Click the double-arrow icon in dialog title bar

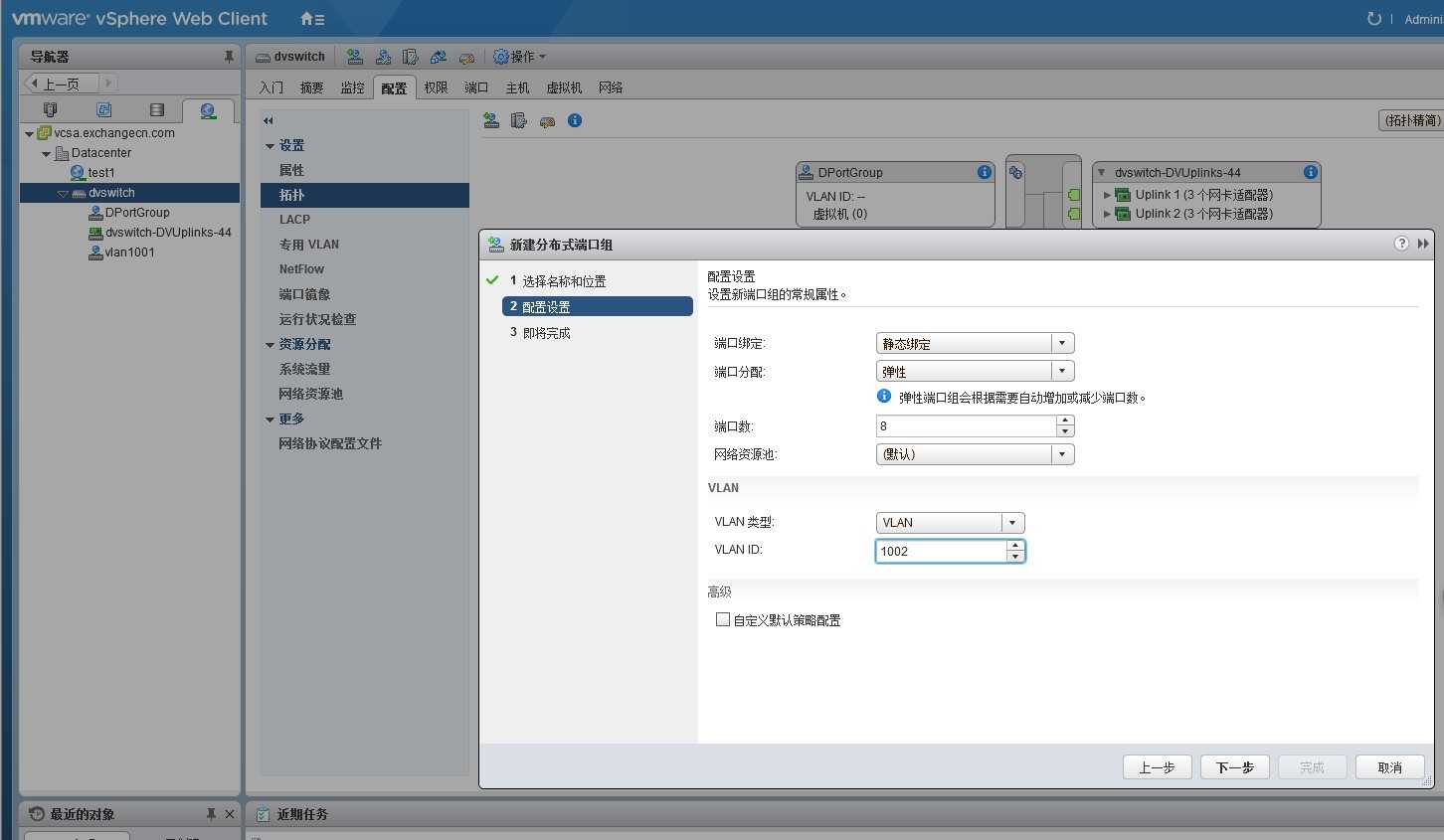pos(1423,244)
